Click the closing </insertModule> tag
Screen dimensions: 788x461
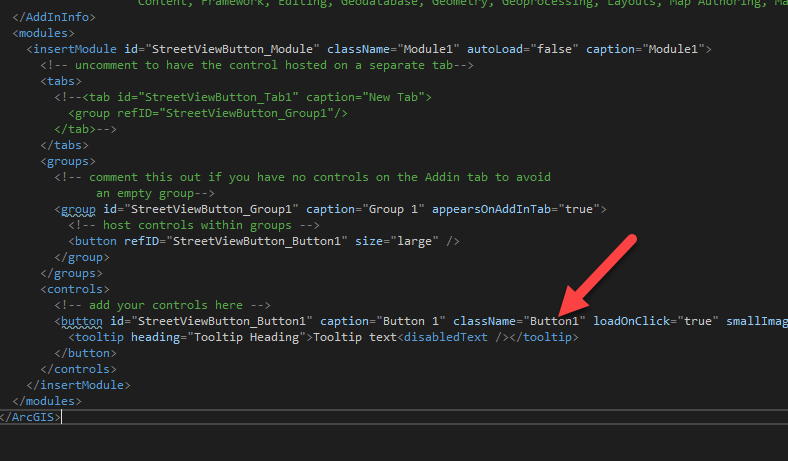coord(78,385)
